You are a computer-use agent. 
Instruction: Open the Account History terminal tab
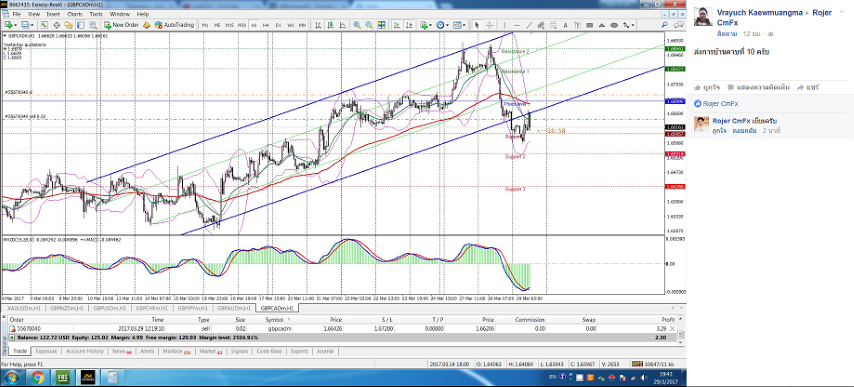[84, 351]
